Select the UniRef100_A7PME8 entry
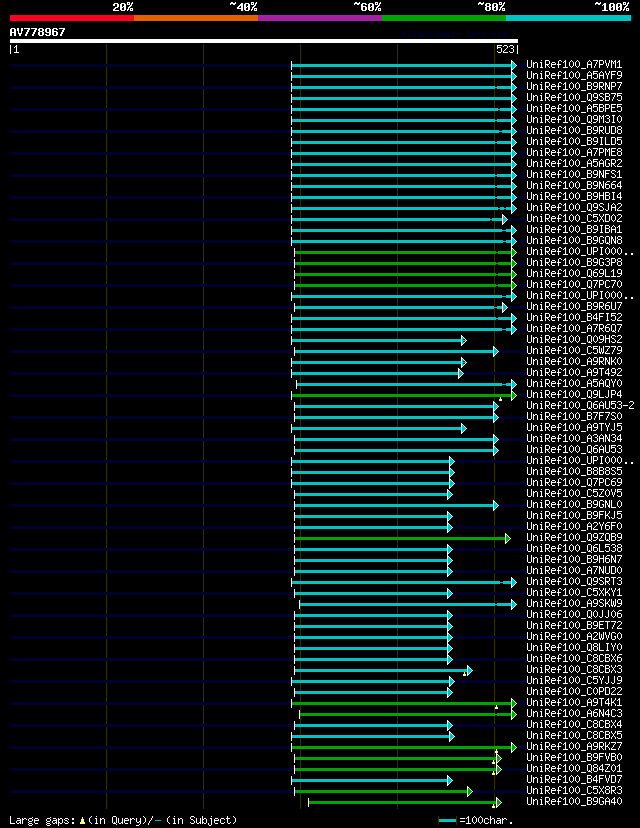 tap(574, 152)
